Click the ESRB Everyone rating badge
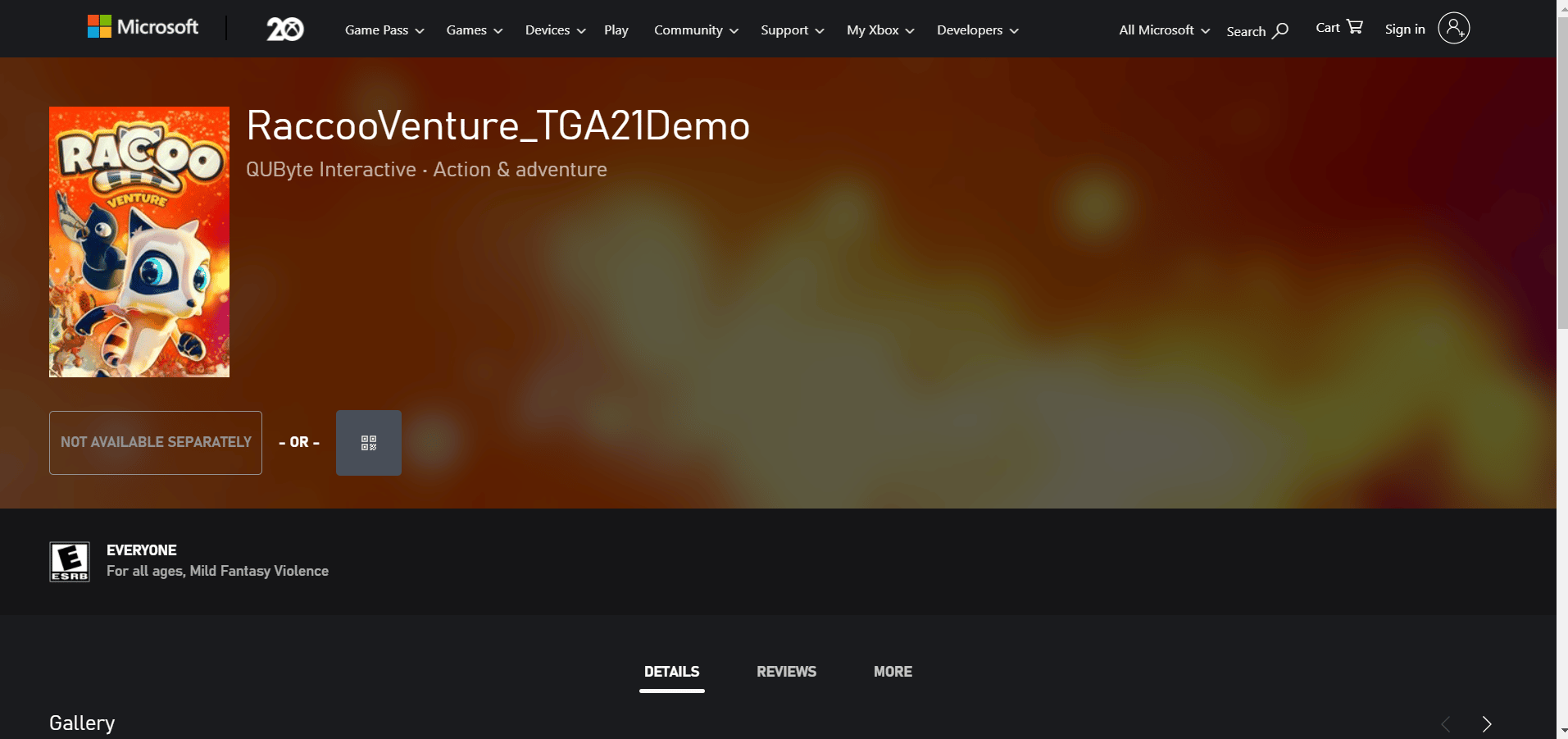Image resolution: width=1568 pixels, height=739 pixels. click(x=70, y=562)
